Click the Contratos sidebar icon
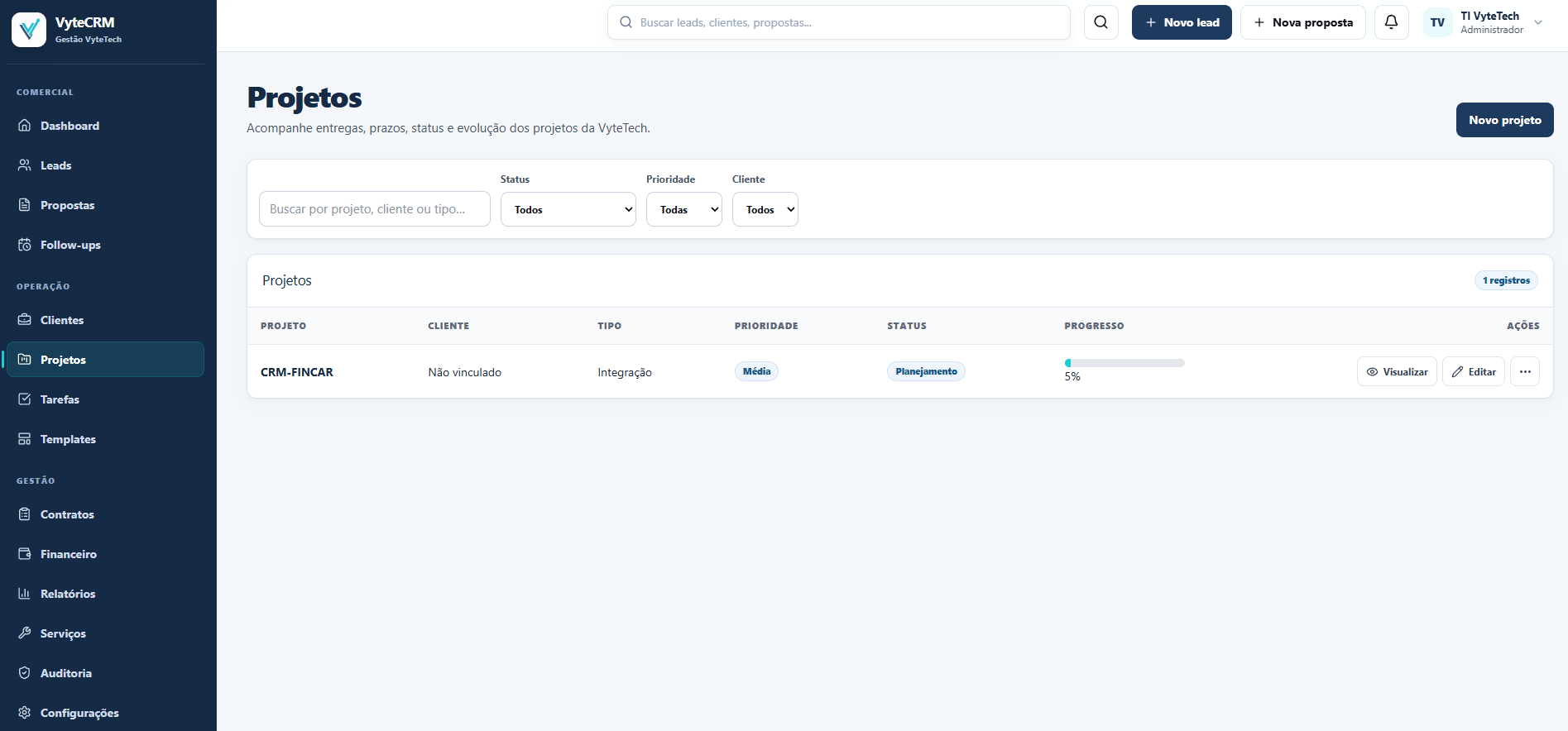This screenshot has width=1568, height=731. [x=25, y=514]
